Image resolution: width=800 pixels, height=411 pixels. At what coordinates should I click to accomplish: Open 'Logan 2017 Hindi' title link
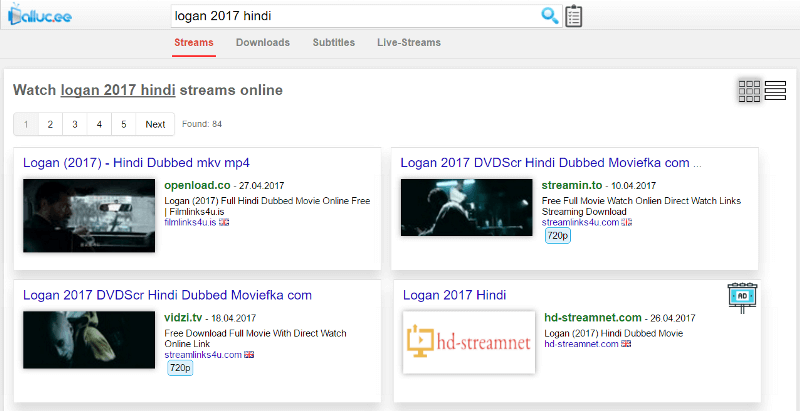454,295
